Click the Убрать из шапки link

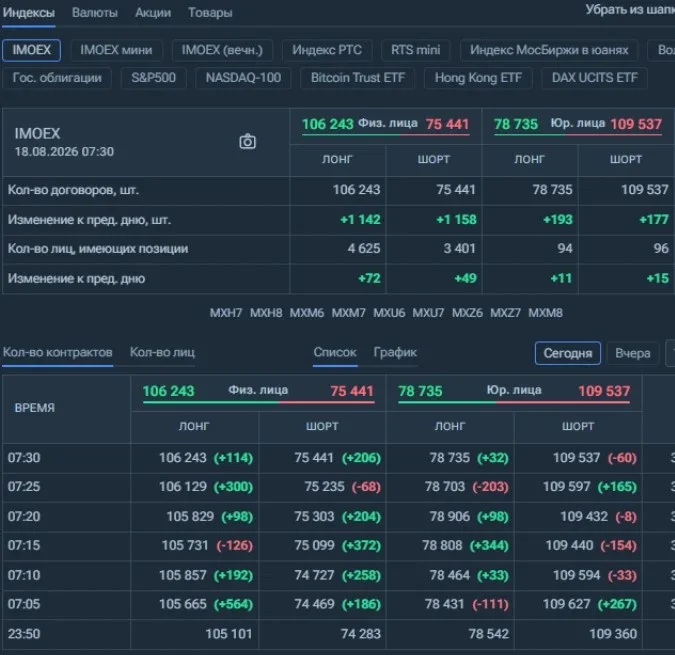point(630,9)
